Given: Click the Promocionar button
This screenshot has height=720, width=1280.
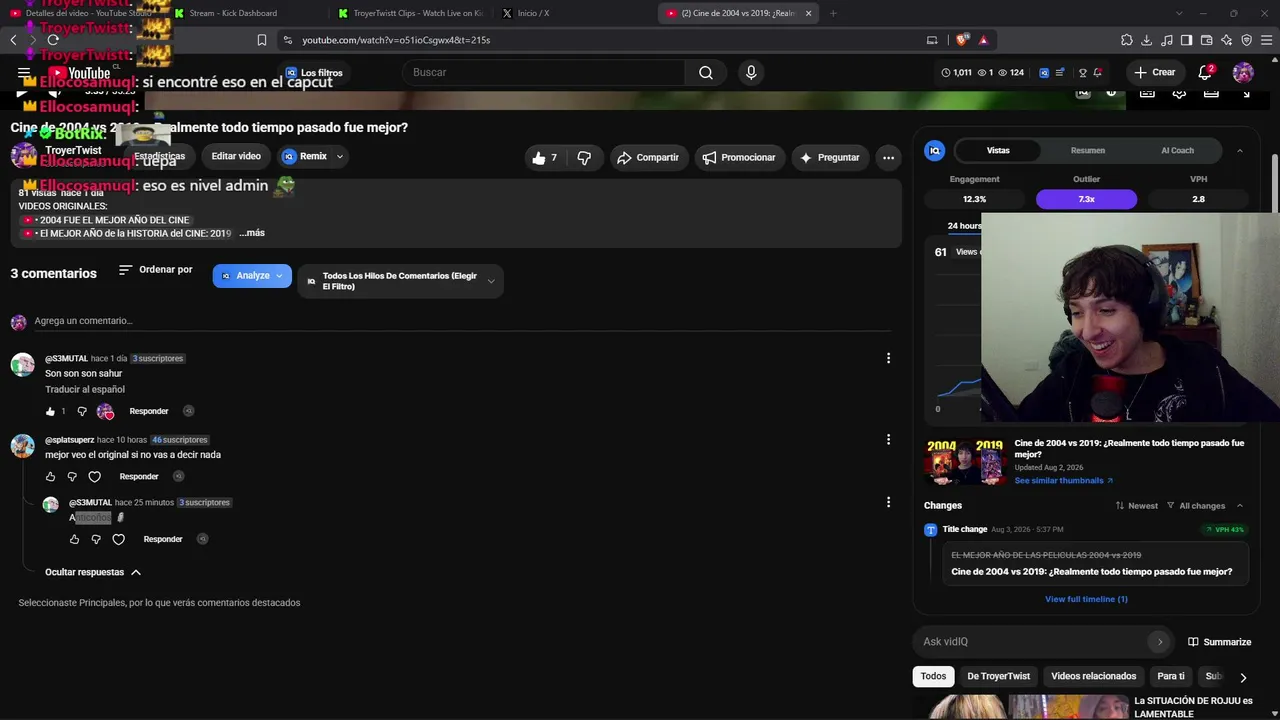Looking at the screenshot, I should [738, 157].
